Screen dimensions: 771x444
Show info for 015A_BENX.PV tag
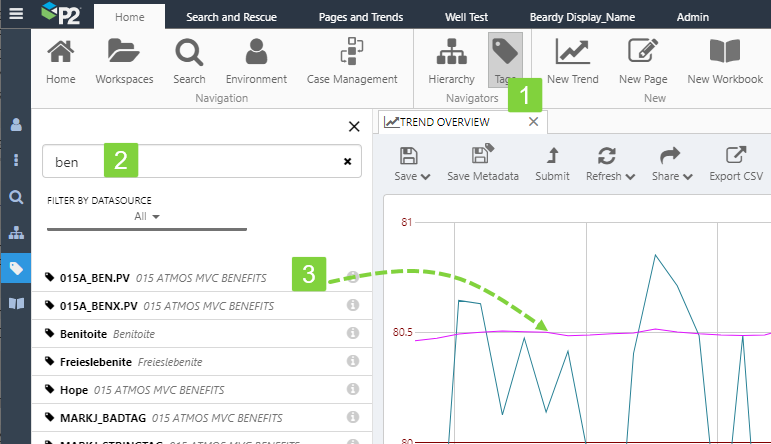(353, 305)
